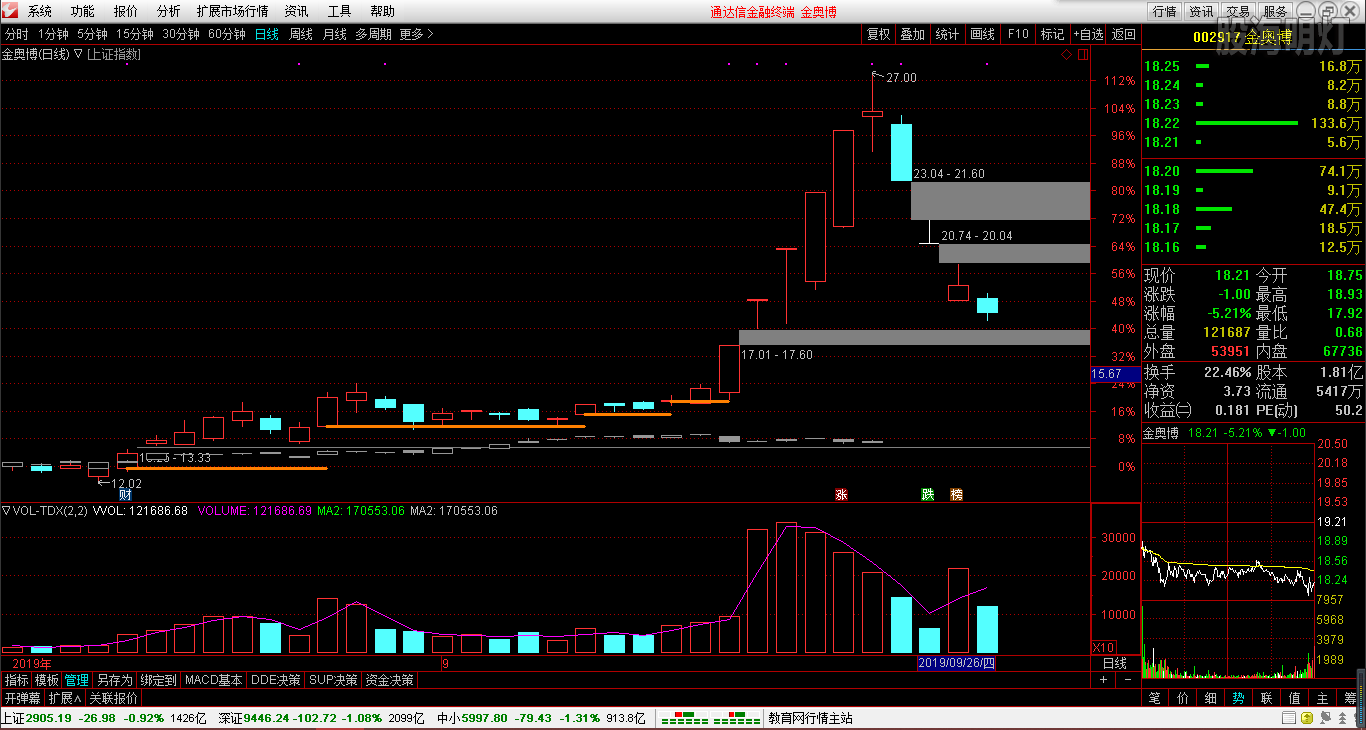Open the 叠加 overlay menu
Viewport: 1366px width, 730px height.
912,34
